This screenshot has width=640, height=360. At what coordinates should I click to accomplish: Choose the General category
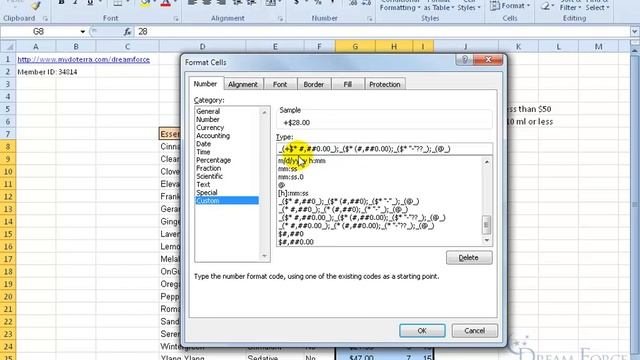(x=208, y=111)
